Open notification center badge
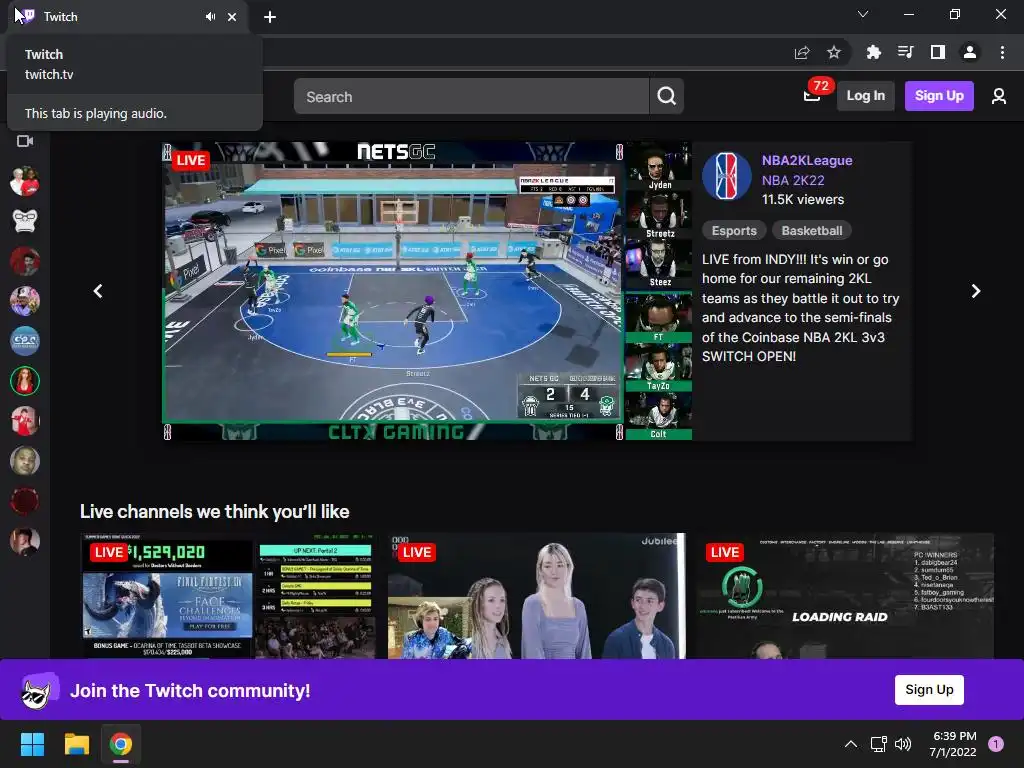This screenshot has width=1024, height=768. point(995,744)
